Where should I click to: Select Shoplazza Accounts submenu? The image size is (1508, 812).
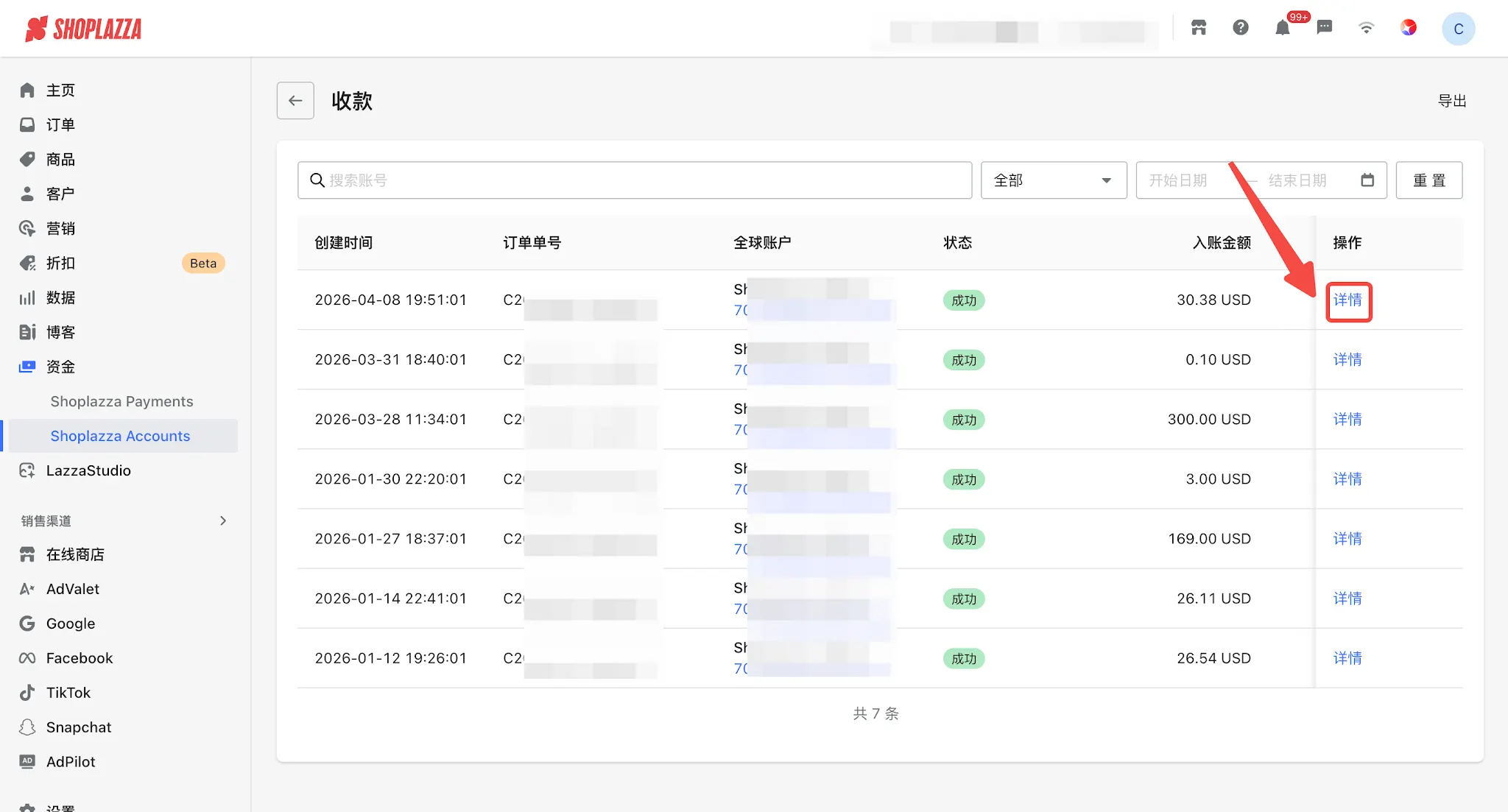[x=121, y=437]
